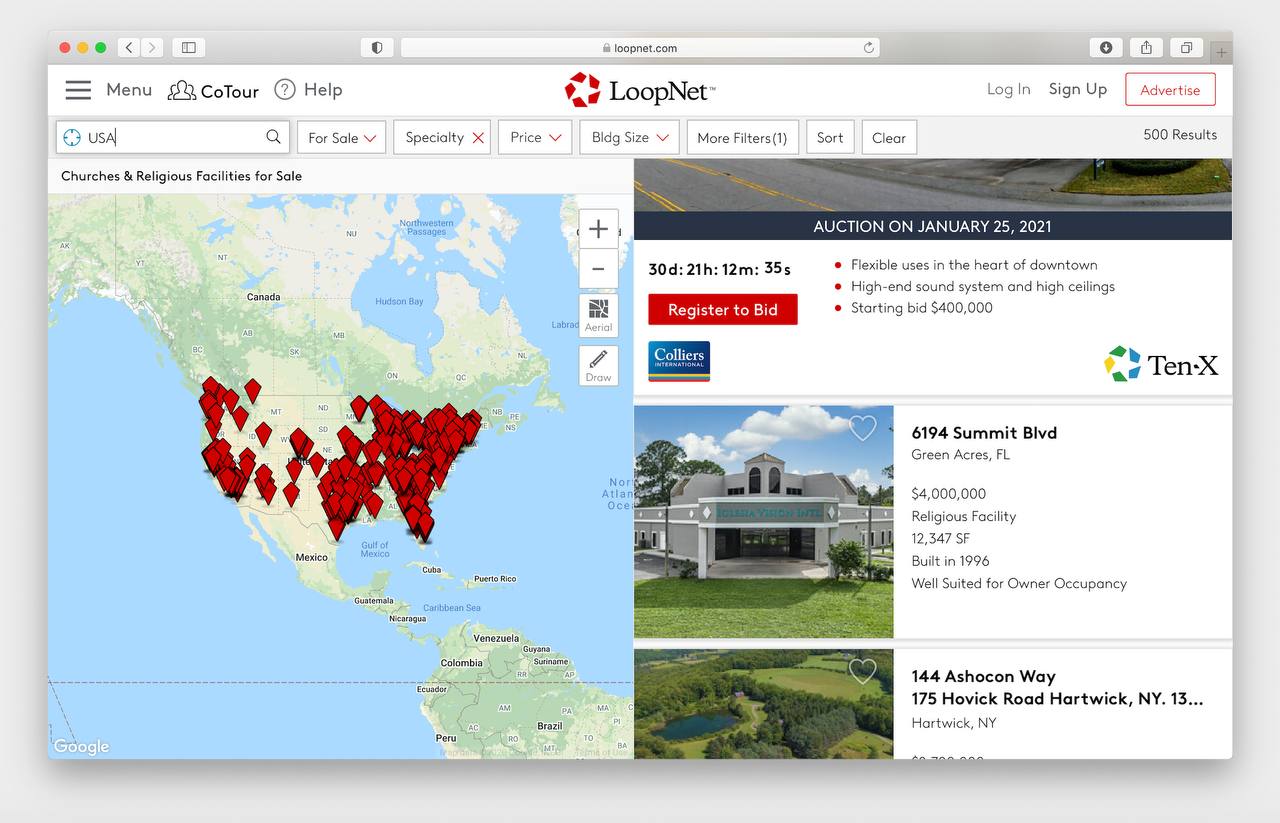
Task: Click the search magnifier icon
Action: tap(273, 137)
